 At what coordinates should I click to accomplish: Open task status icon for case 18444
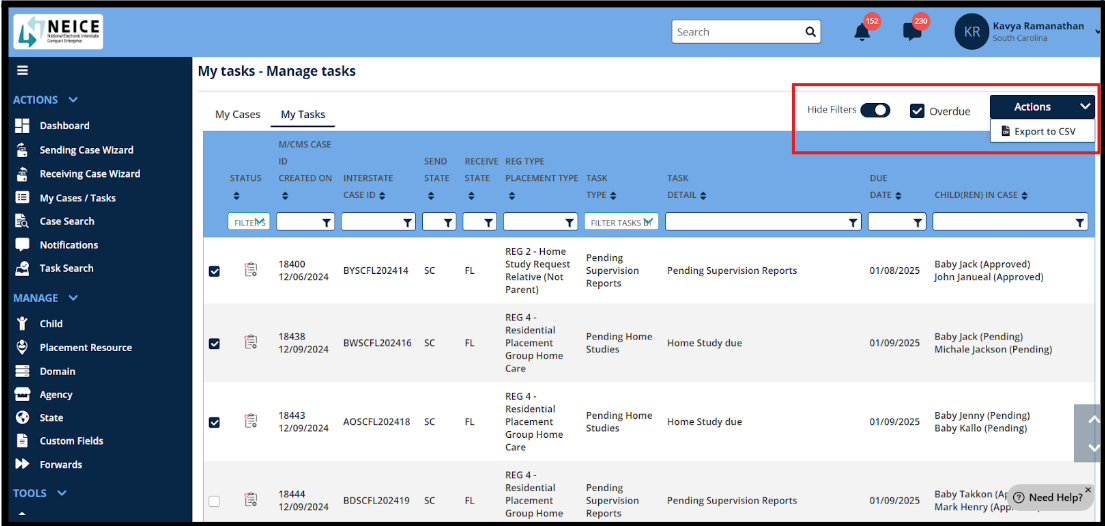pos(250,500)
